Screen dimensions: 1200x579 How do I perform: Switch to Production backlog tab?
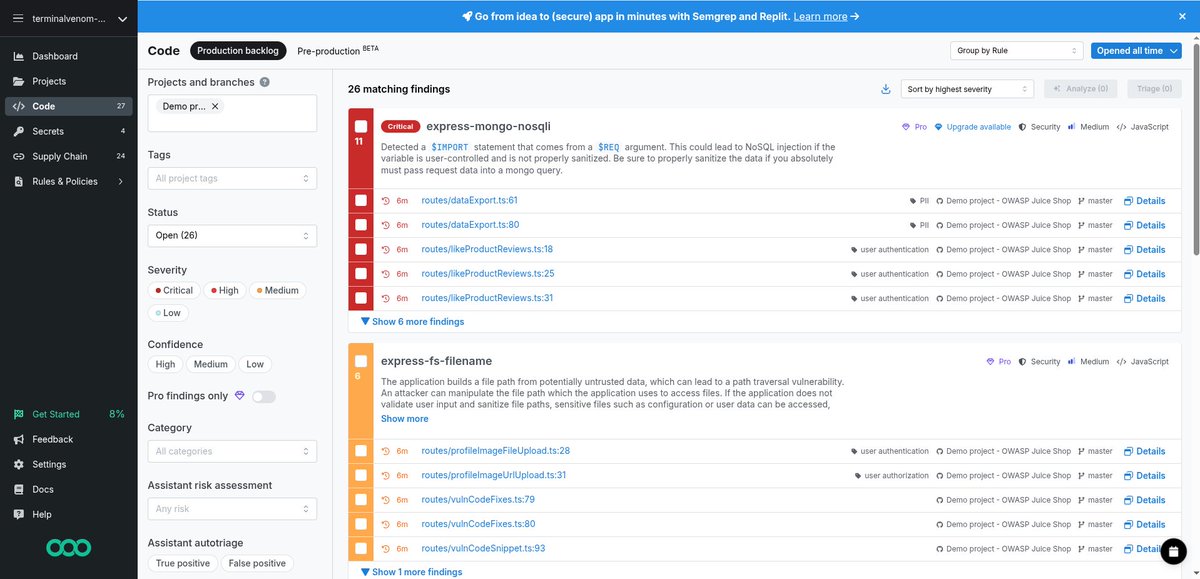(x=239, y=50)
